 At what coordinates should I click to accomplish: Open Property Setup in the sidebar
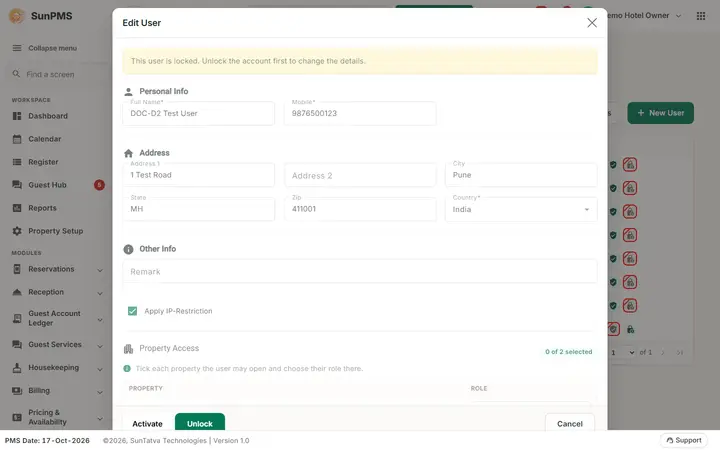point(56,231)
